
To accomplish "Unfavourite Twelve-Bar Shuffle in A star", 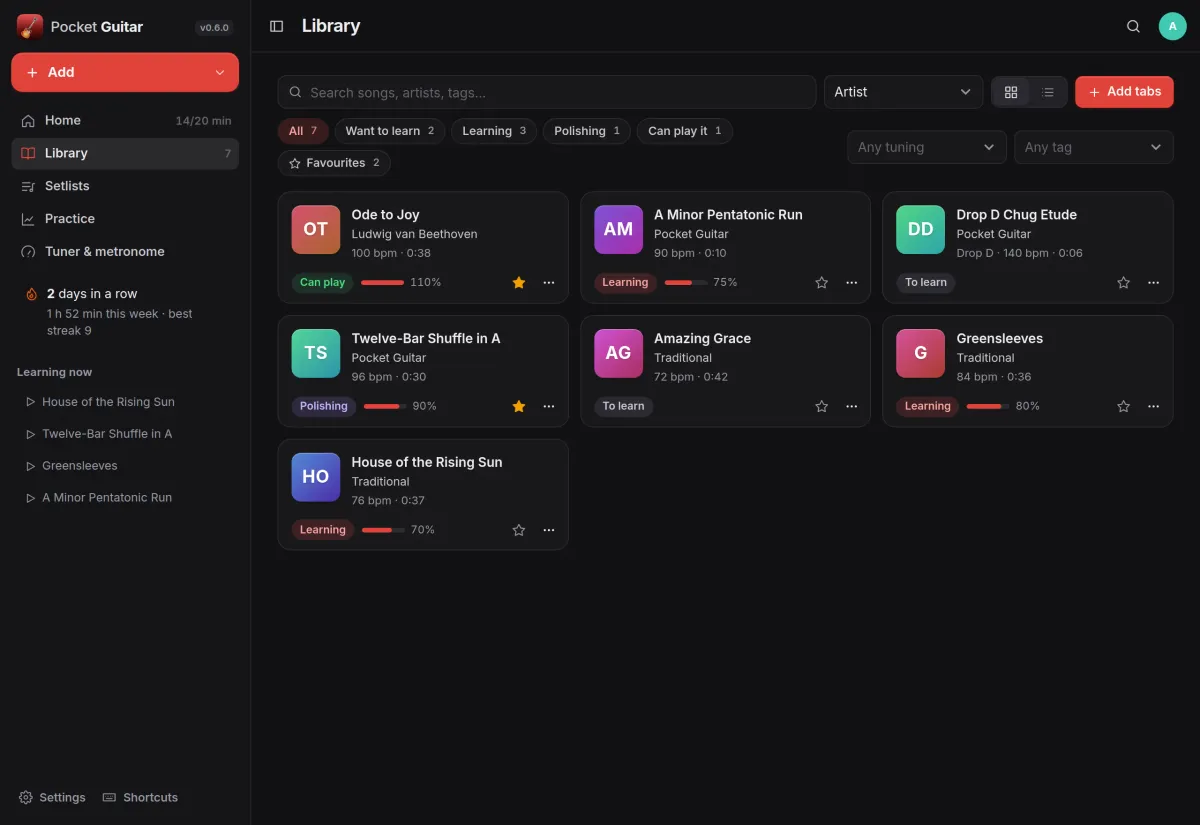I will 519,406.
